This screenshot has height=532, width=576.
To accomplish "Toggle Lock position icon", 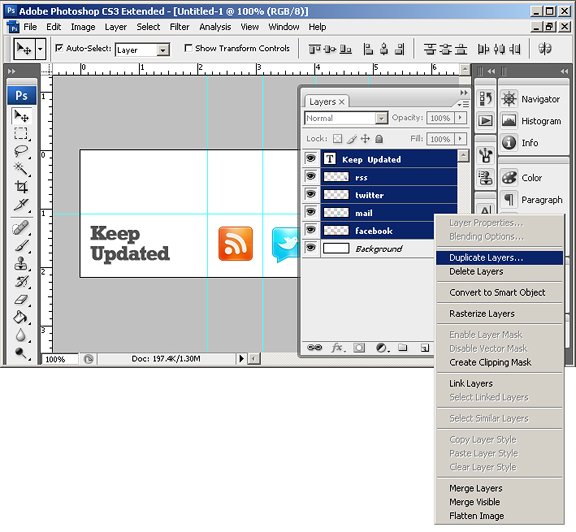I will coord(365,139).
